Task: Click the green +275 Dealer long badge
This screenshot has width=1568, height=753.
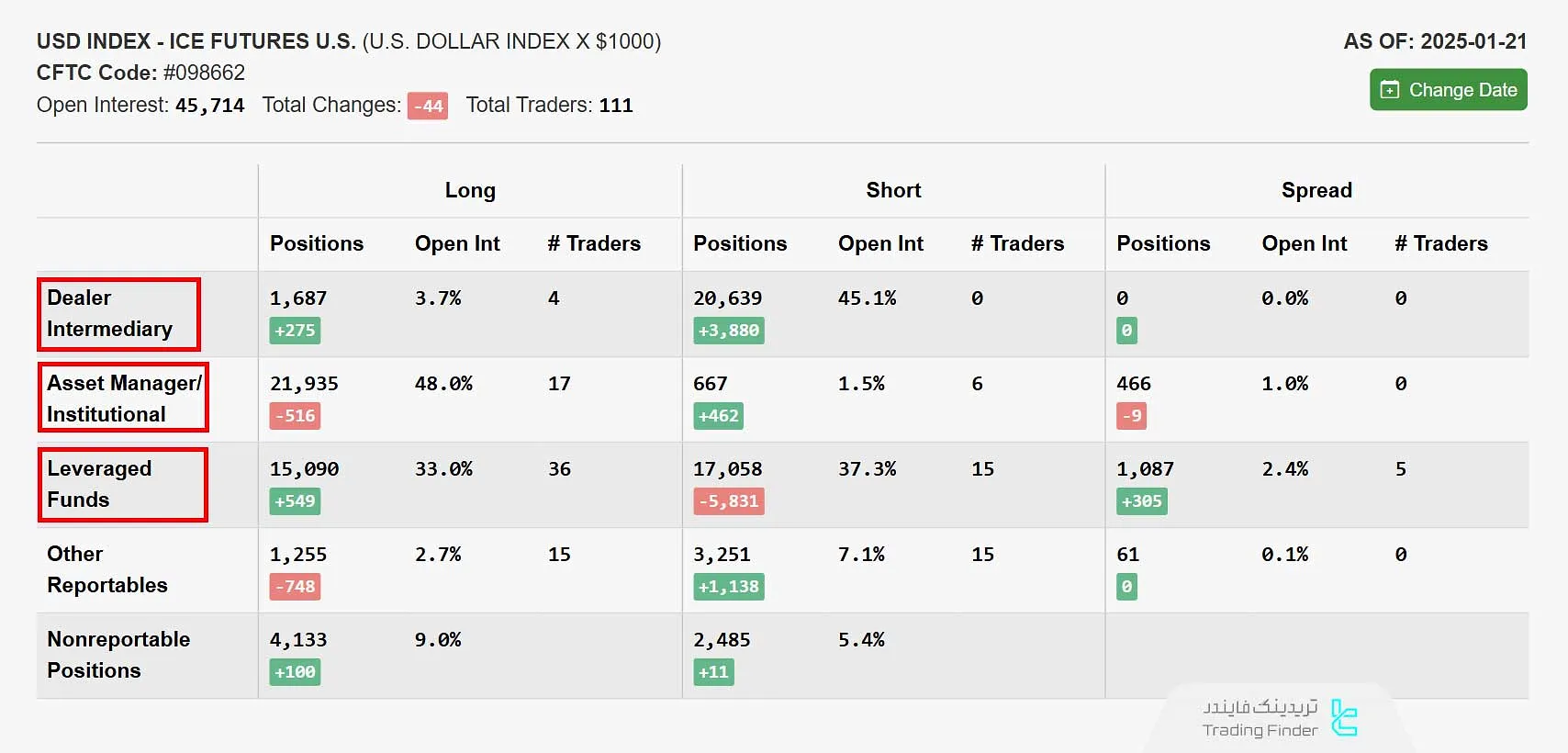Action: (295, 331)
